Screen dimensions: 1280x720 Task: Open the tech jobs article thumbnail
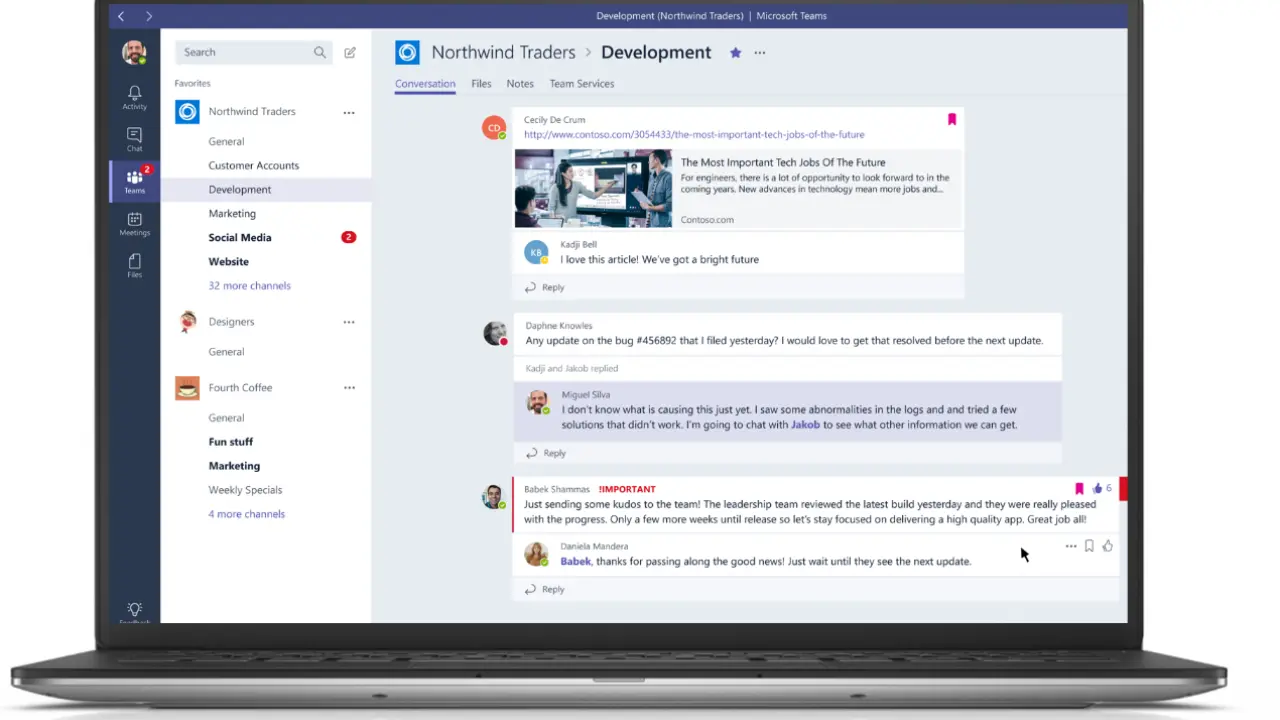[x=593, y=189]
